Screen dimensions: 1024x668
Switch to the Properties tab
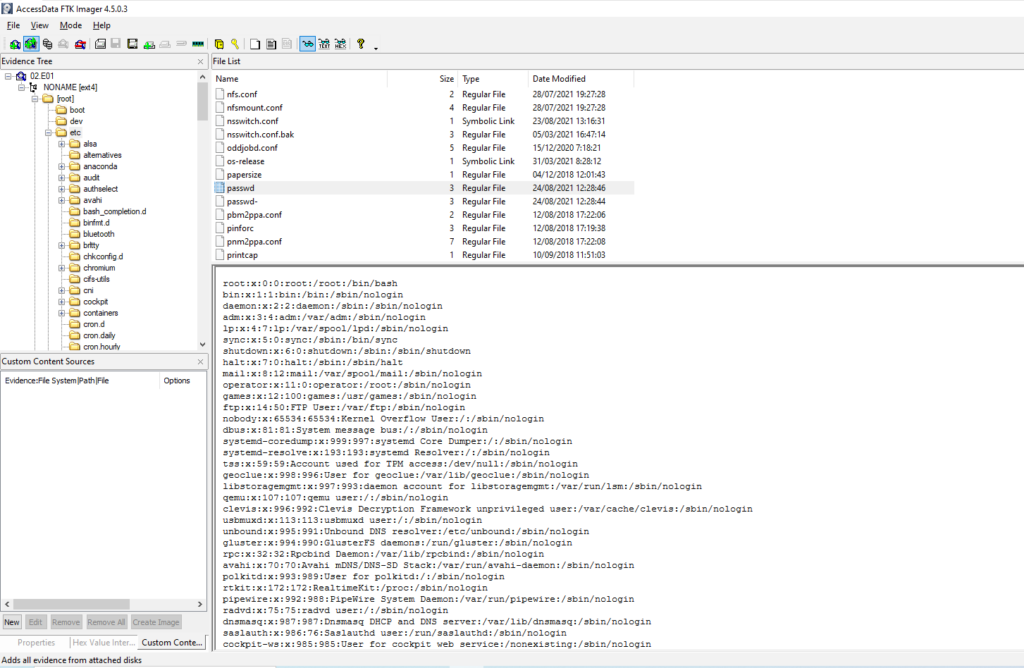tap(35, 641)
